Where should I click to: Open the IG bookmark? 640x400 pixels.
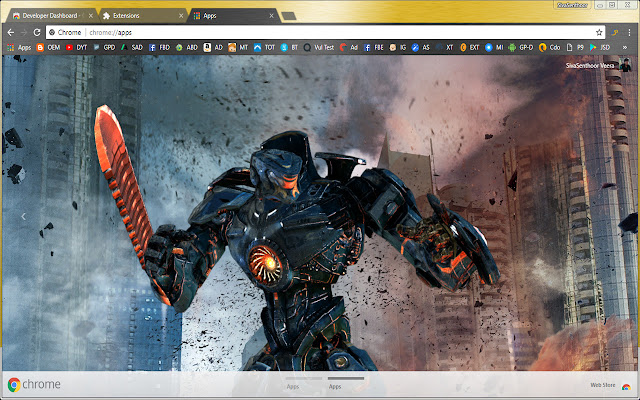[x=398, y=47]
